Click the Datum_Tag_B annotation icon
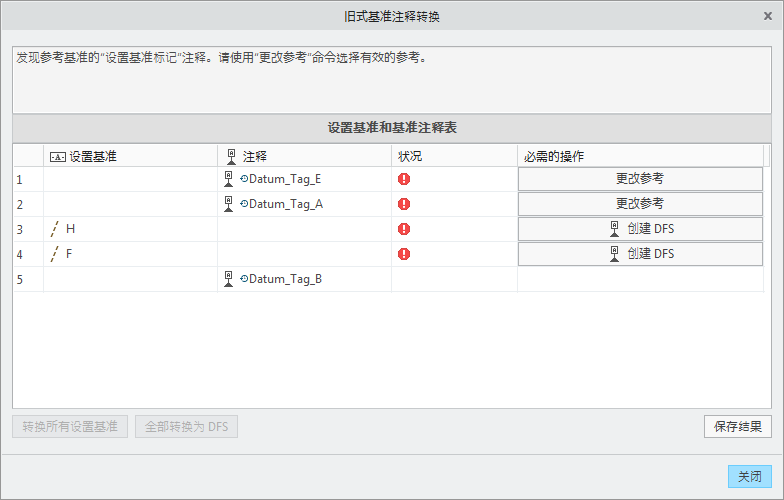784x500 pixels. [230, 279]
